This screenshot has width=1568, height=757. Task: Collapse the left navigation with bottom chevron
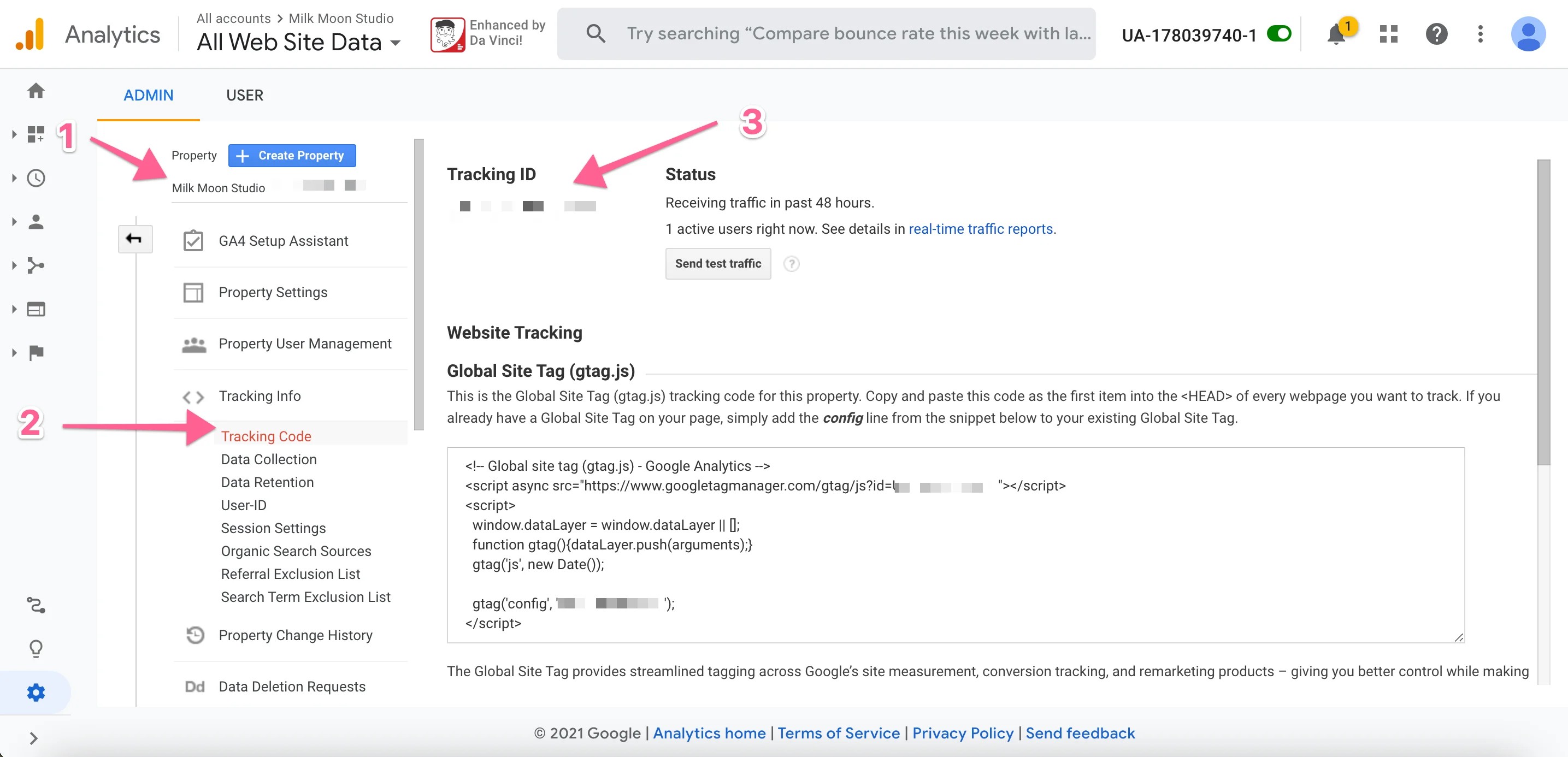click(x=35, y=737)
